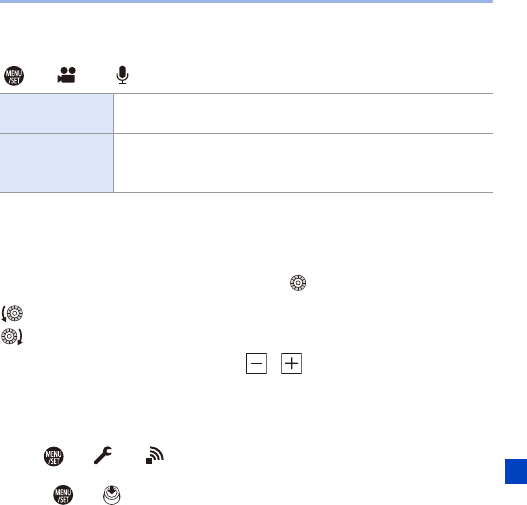The image size is (527, 505).
Task: Click the first row's white description cell
Action: 303,114
